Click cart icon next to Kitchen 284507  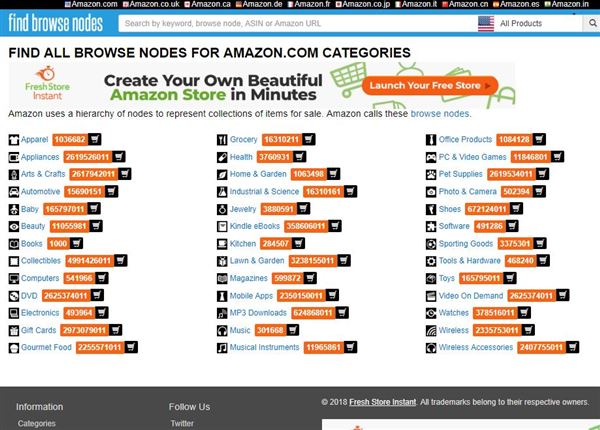pos(298,243)
